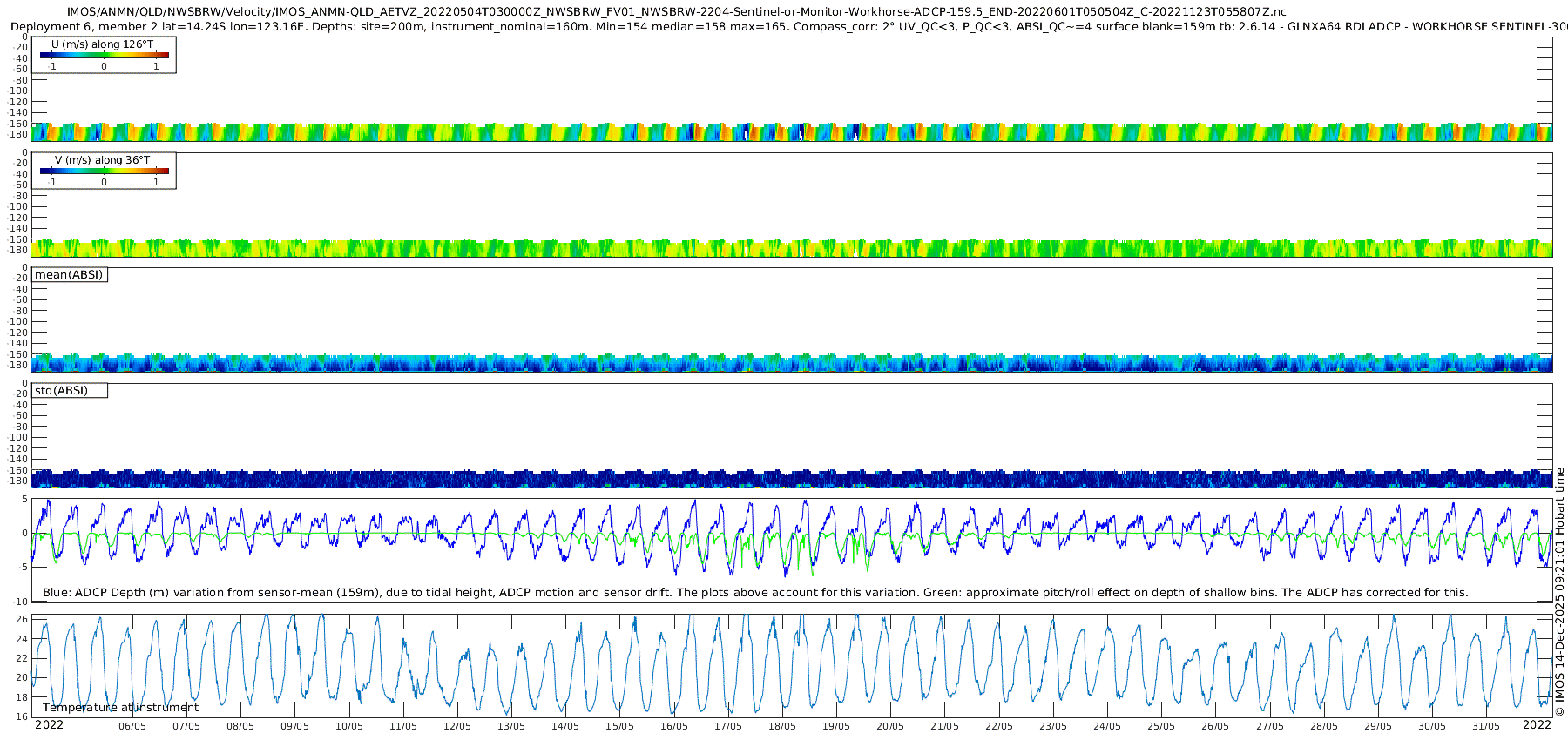
Task: Select the mean(ABSI) panel label
Action: tap(69, 275)
